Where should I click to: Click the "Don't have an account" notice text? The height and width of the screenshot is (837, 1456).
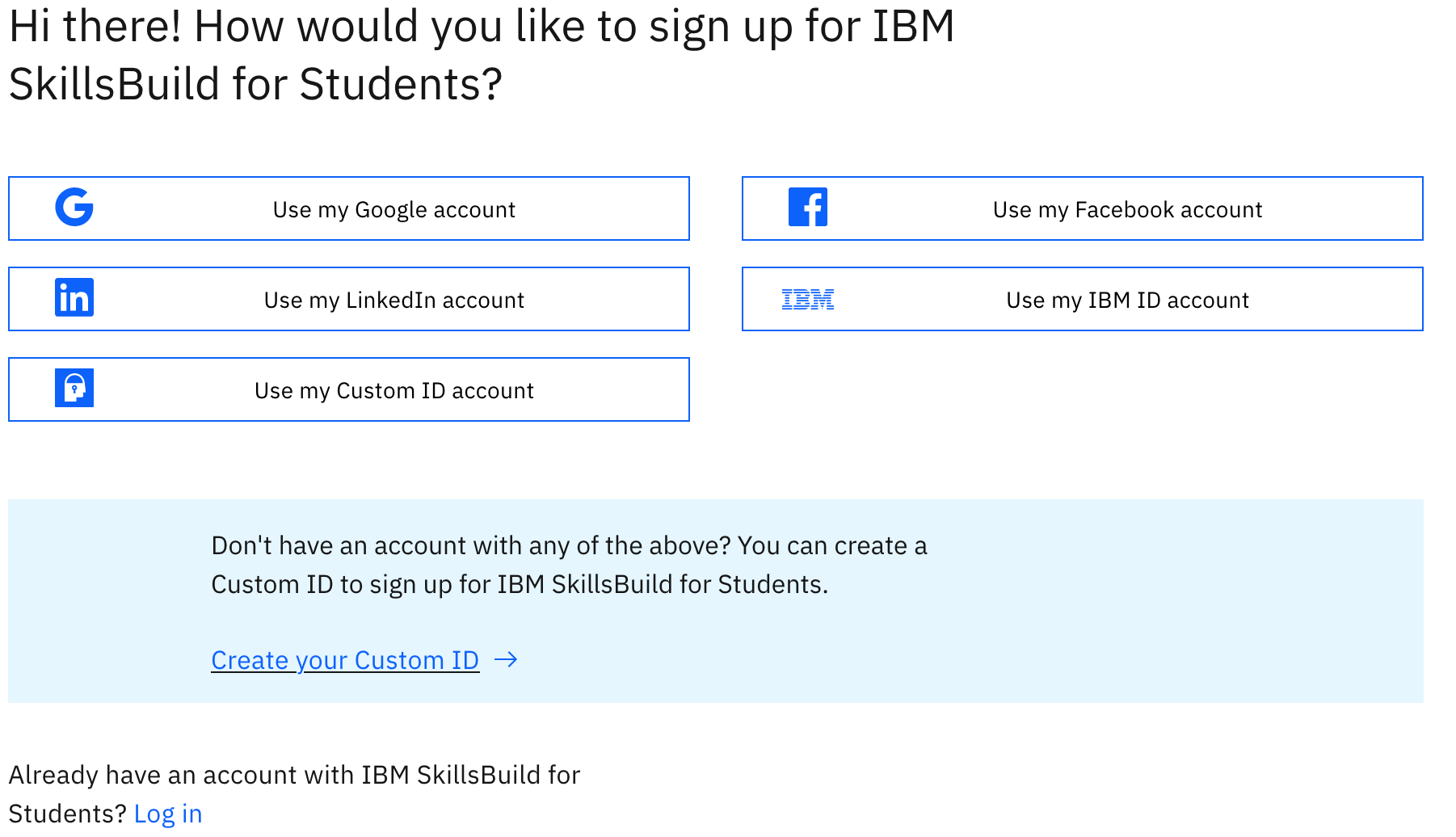[x=569, y=565]
